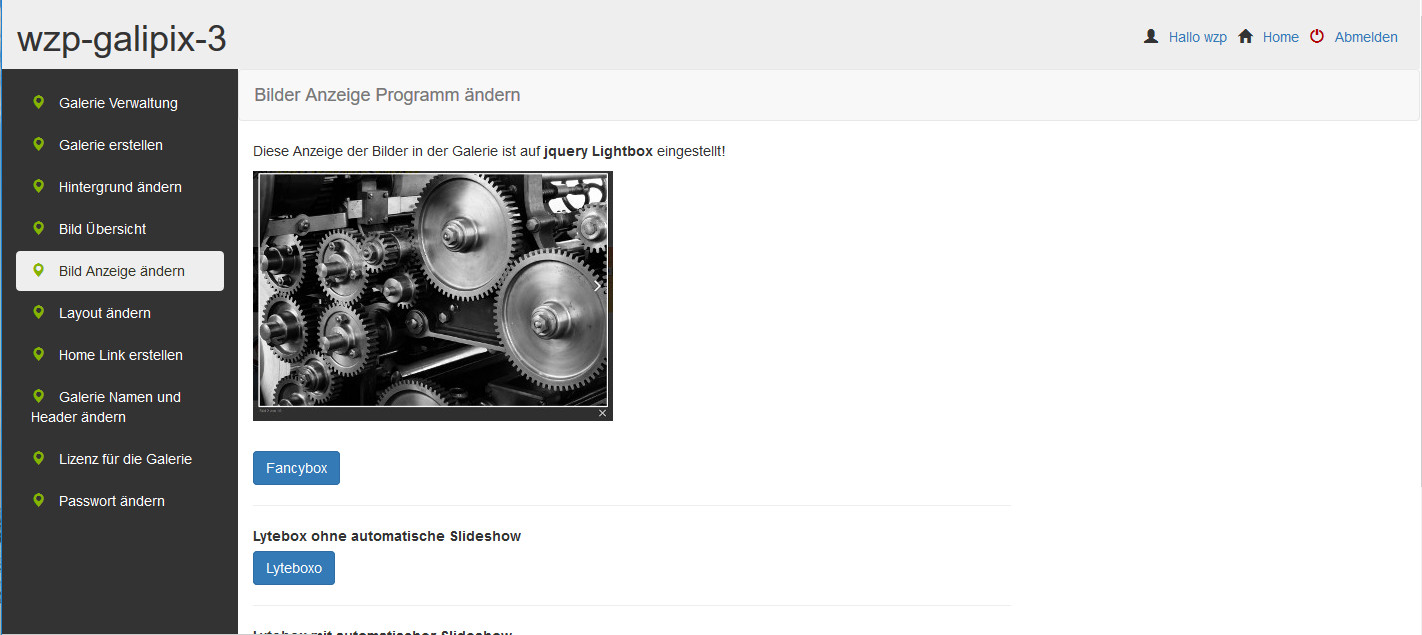Click the Lyteboxo button
1422x635 pixels.
pos(294,568)
